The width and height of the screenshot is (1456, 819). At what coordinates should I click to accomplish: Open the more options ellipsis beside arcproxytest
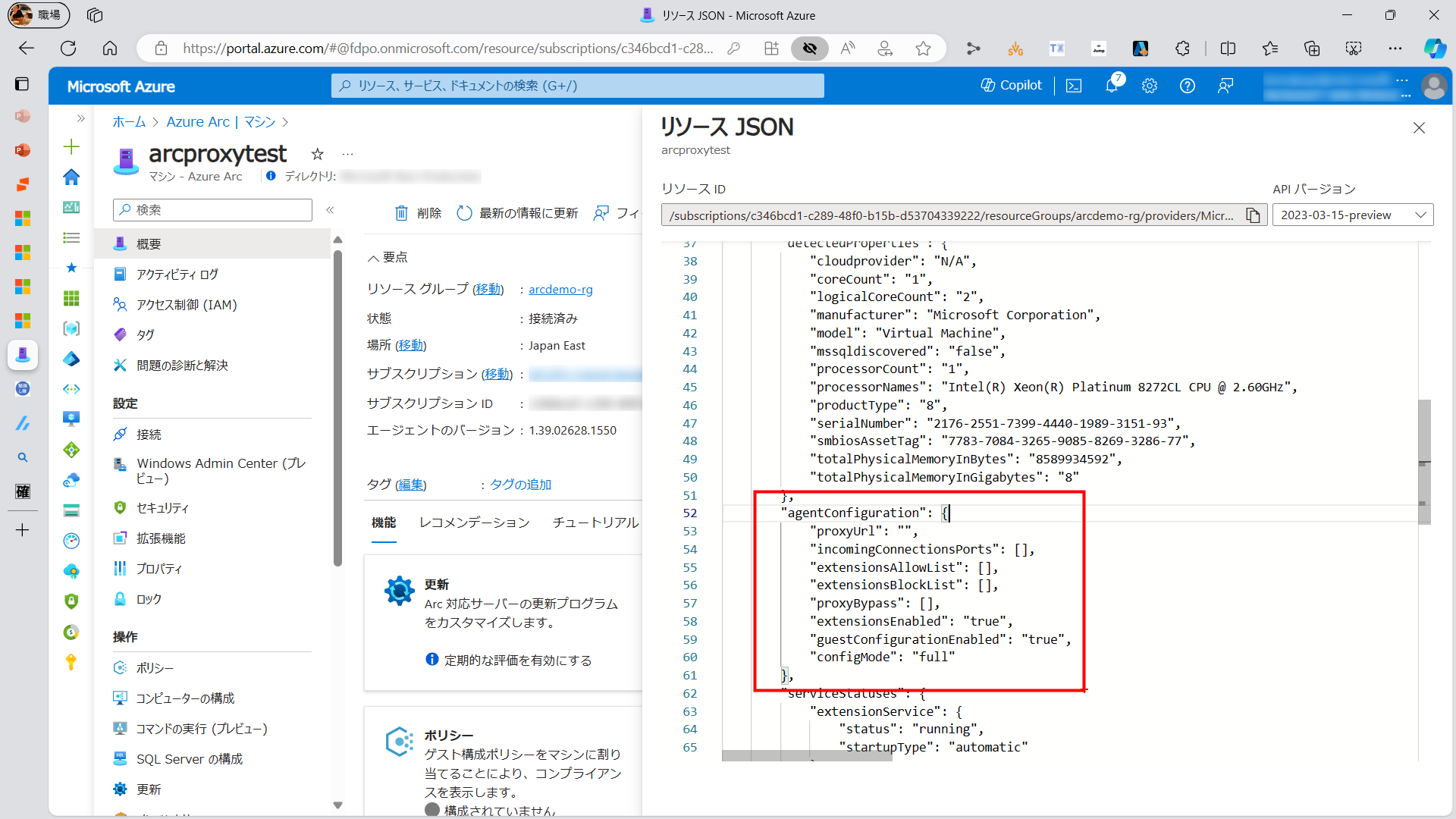tap(347, 154)
